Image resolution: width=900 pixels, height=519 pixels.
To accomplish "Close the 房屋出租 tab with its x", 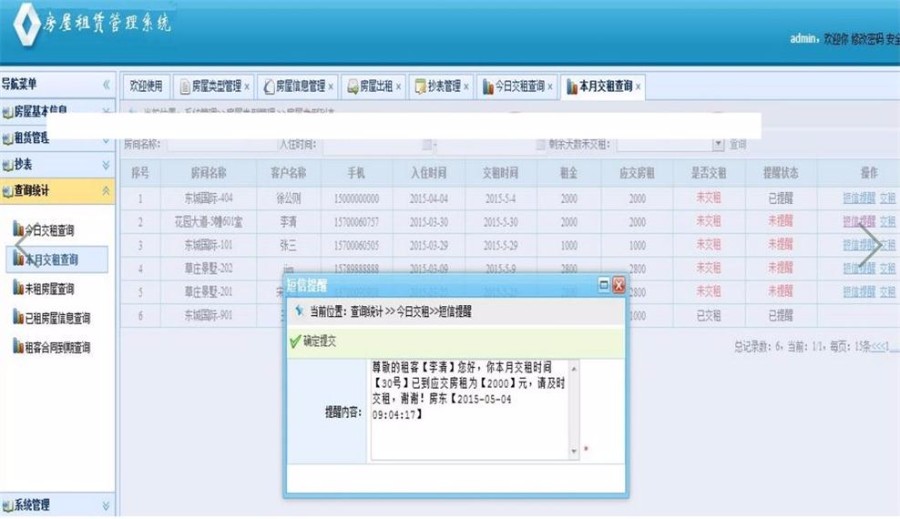I will [x=398, y=87].
